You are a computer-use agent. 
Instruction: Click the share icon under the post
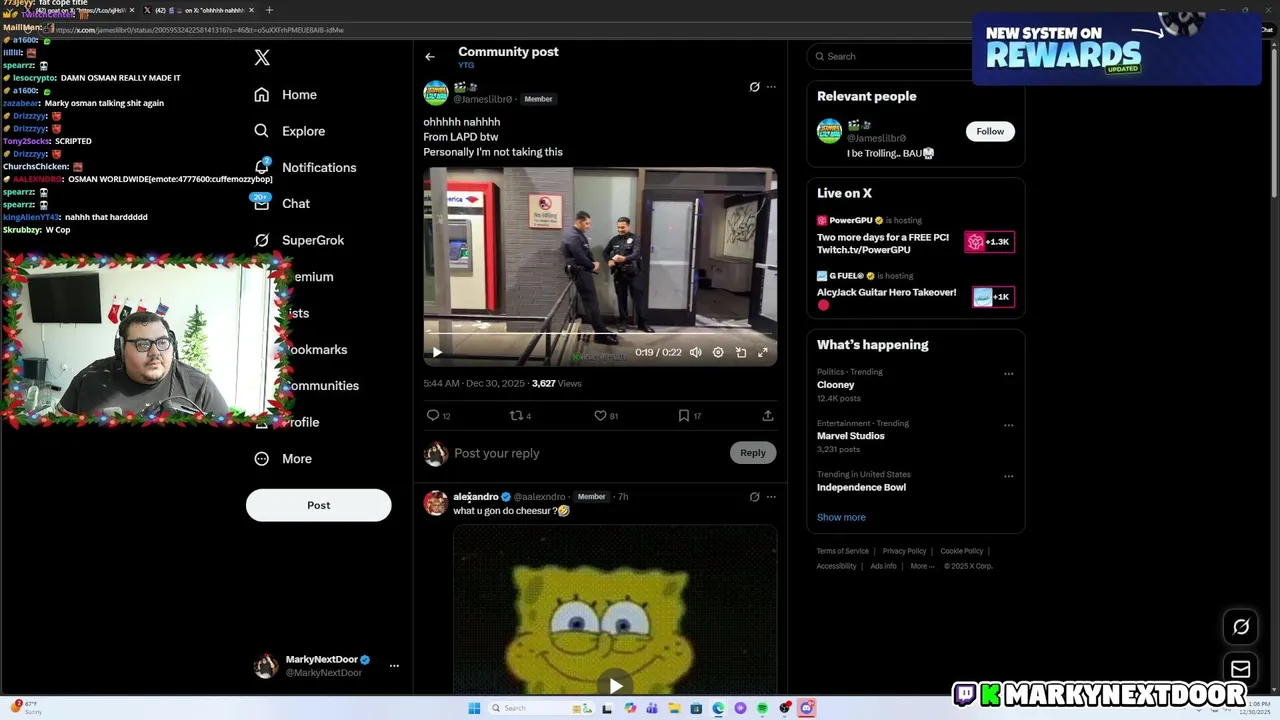pyautogui.click(x=768, y=416)
